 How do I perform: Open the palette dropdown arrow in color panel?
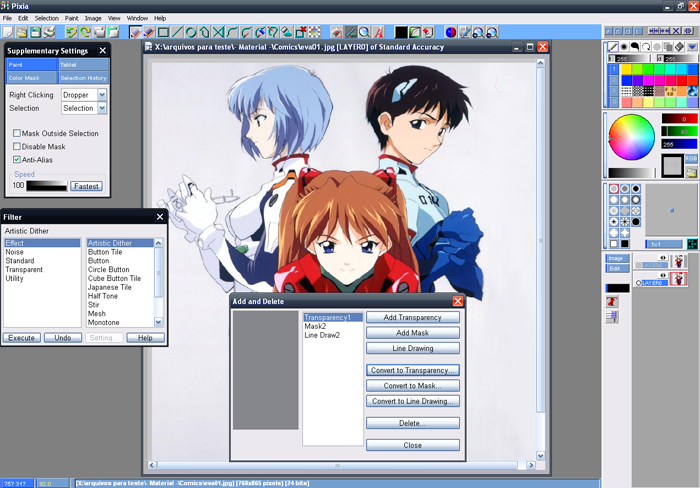point(692,47)
